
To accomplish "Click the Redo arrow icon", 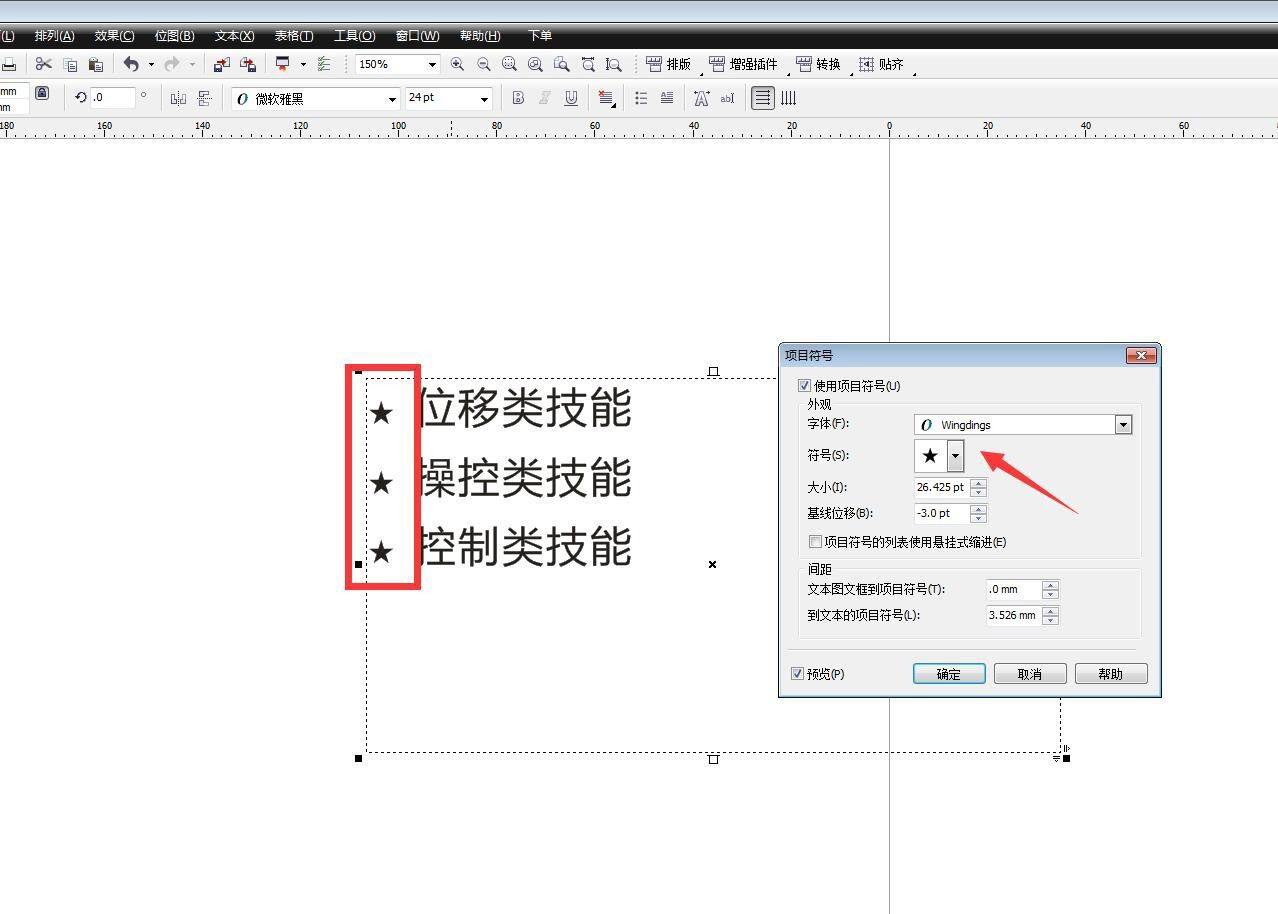I will click(172, 64).
